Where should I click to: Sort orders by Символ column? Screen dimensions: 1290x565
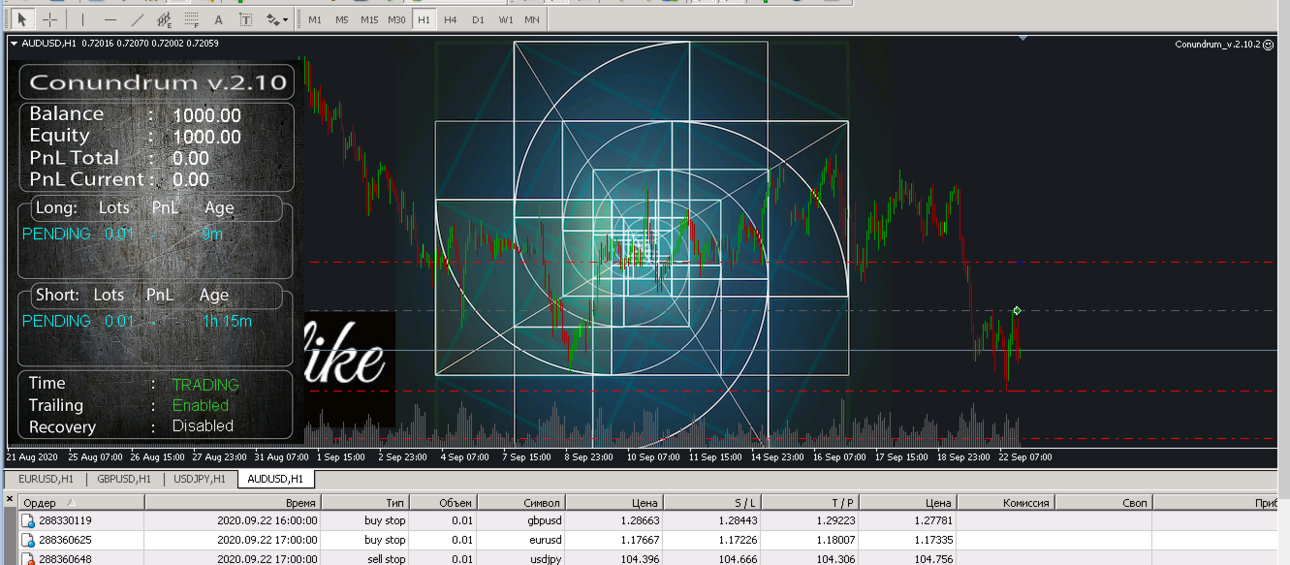[520, 503]
